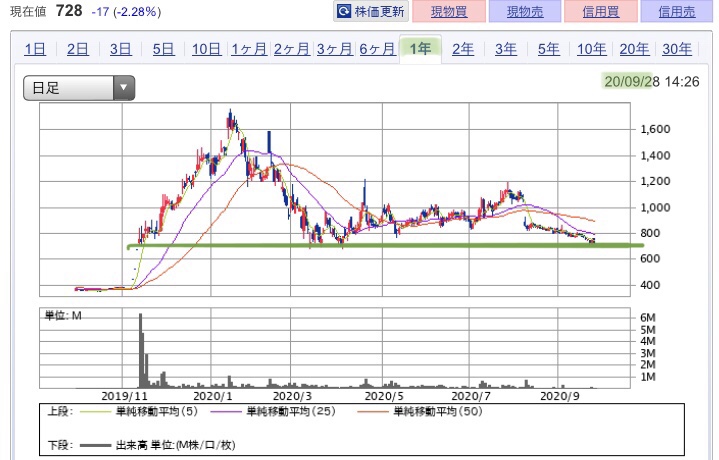Image resolution: width=719 pixels, height=460 pixels.
Task: Click the 2020/5 date axis label
Action: [384, 396]
